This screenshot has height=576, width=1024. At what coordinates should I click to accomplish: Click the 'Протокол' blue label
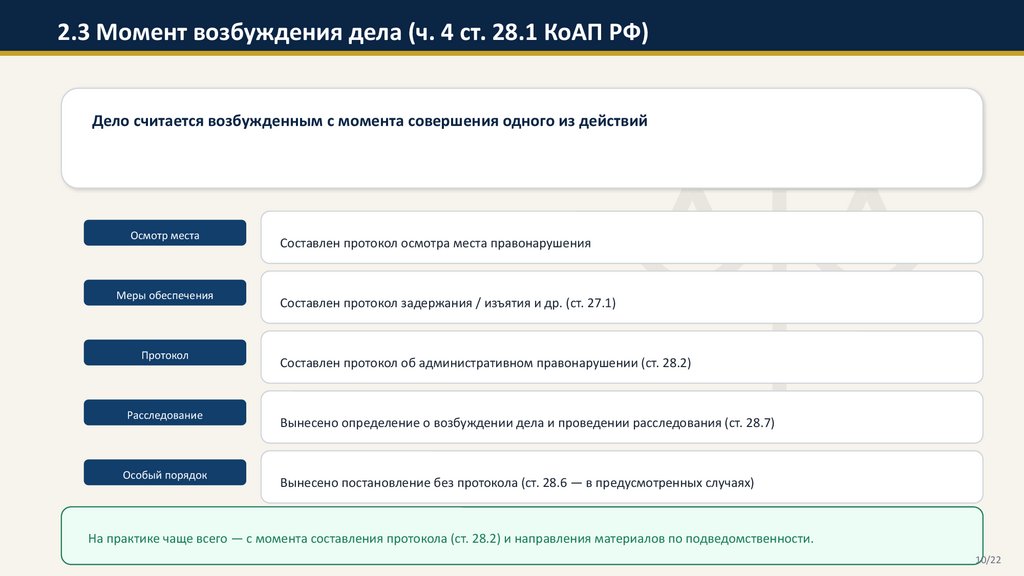point(165,353)
